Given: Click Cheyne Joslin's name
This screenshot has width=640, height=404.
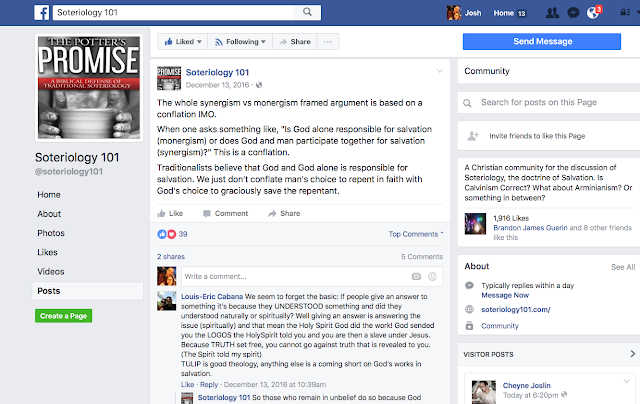Looking at the screenshot, I should [527, 385].
